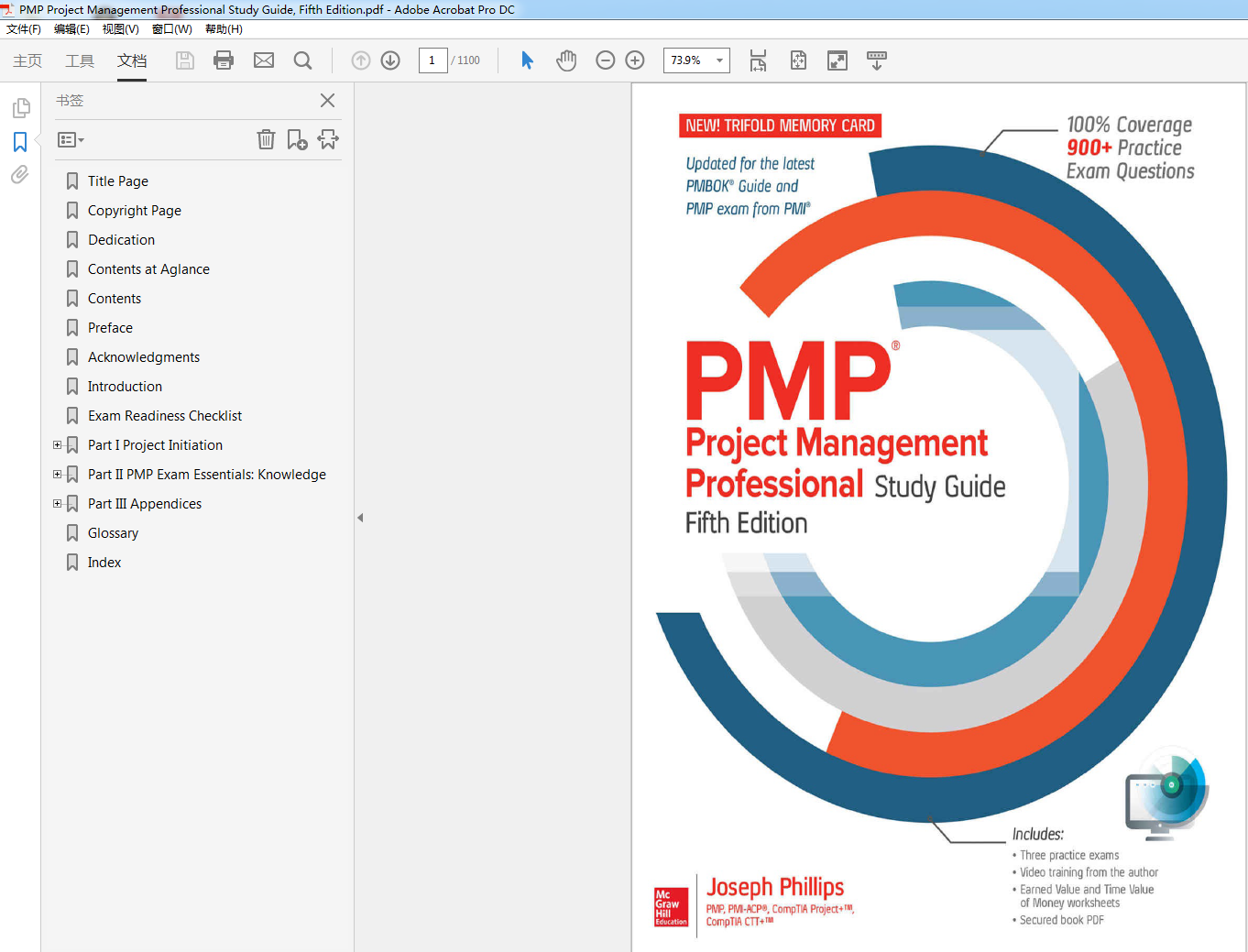This screenshot has height=952, width=1248.
Task: Print the document with printer icon
Action: pos(224,60)
